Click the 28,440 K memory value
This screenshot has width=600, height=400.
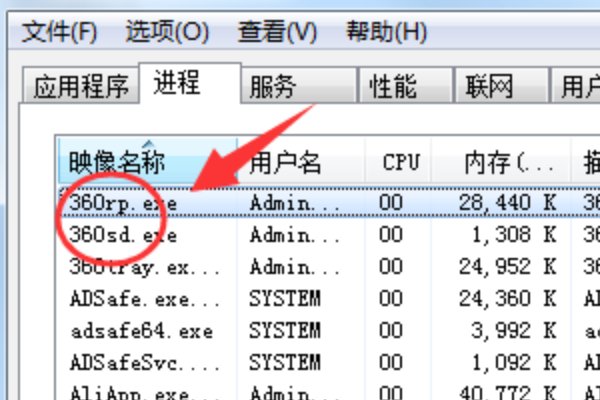point(507,202)
